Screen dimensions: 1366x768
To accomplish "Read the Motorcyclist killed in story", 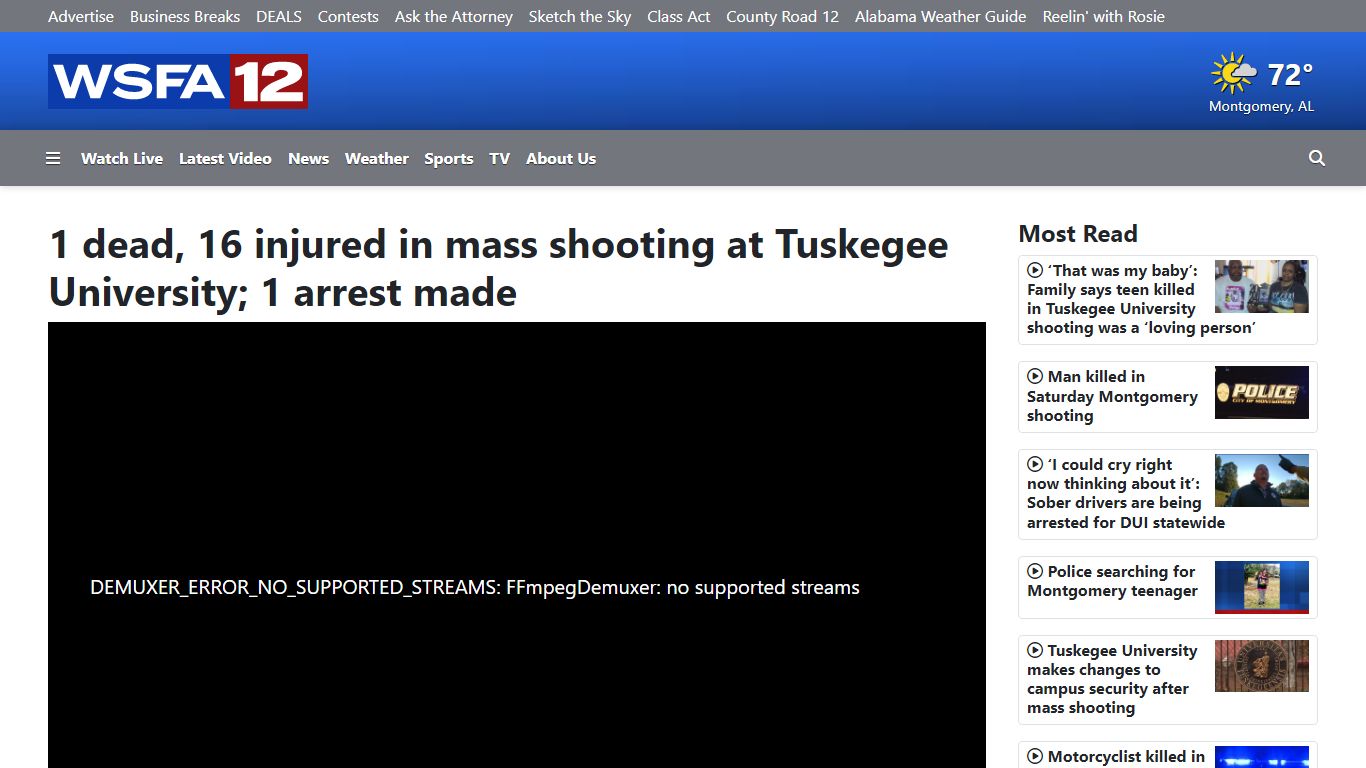I will (x=1116, y=757).
